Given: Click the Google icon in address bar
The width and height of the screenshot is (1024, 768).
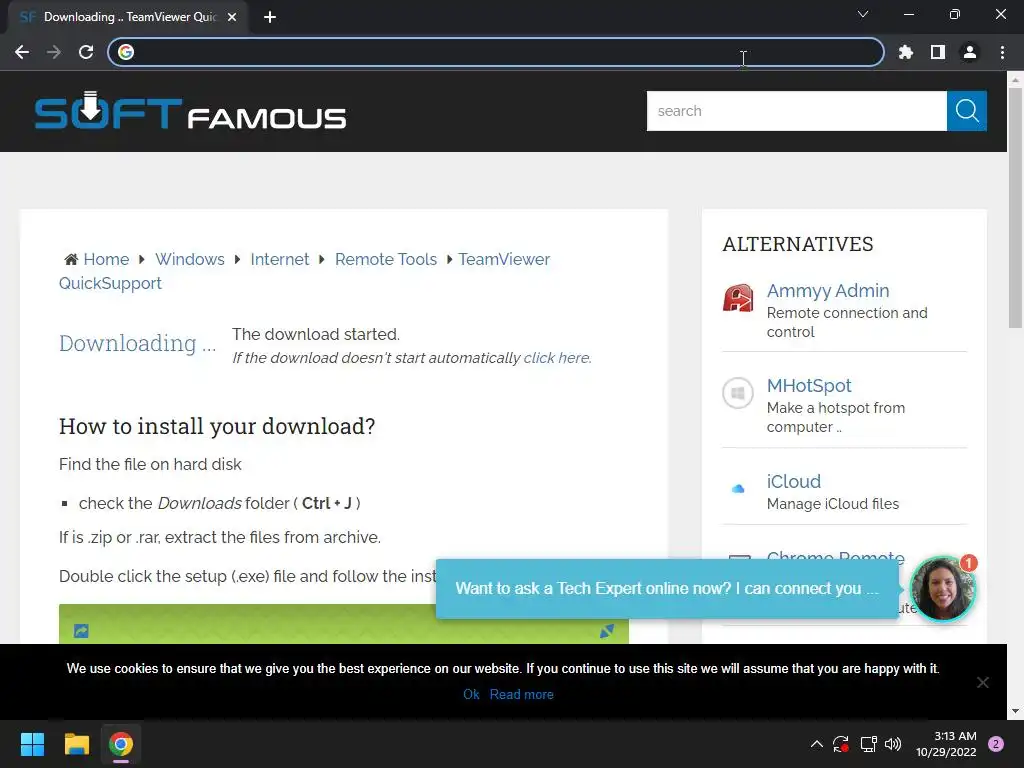Looking at the screenshot, I should point(126,52).
